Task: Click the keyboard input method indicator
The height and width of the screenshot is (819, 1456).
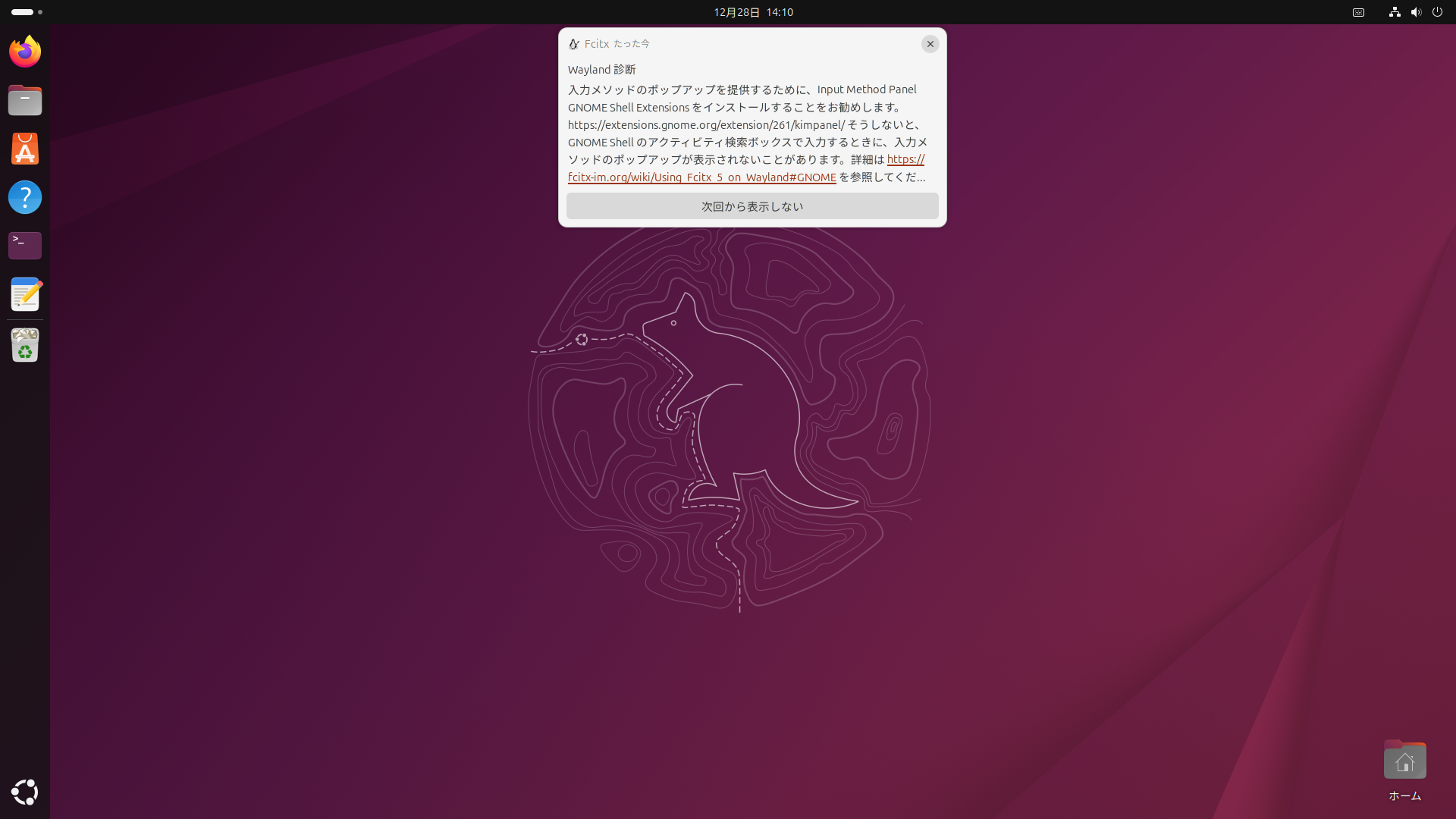Action: tap(1358, 12)
